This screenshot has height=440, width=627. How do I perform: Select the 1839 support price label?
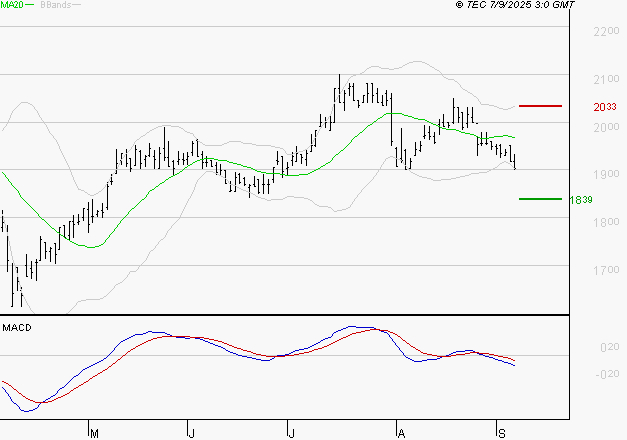tap(581, 199)
